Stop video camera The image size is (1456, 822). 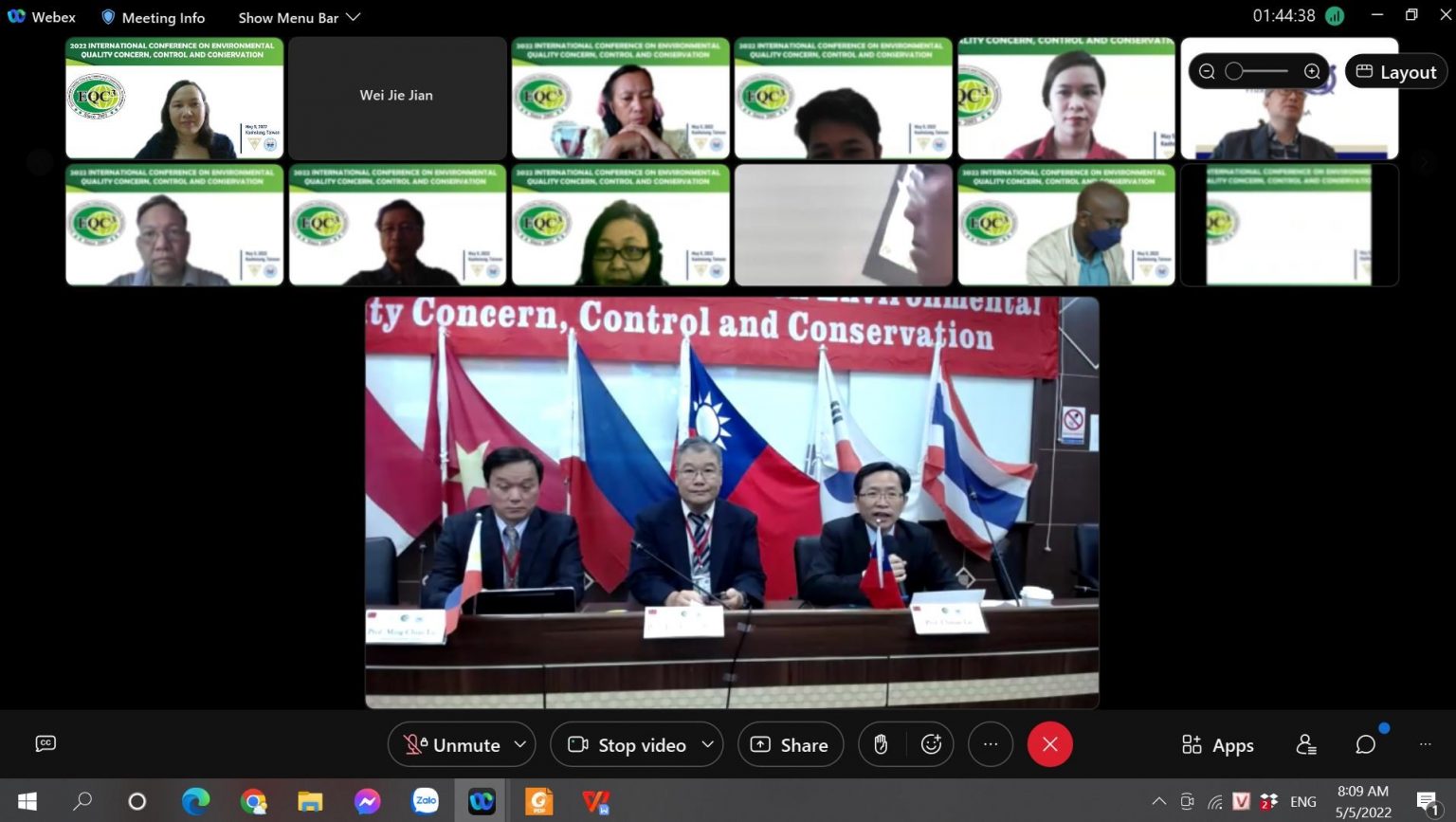pyautogui.click(x=628, y=745)
